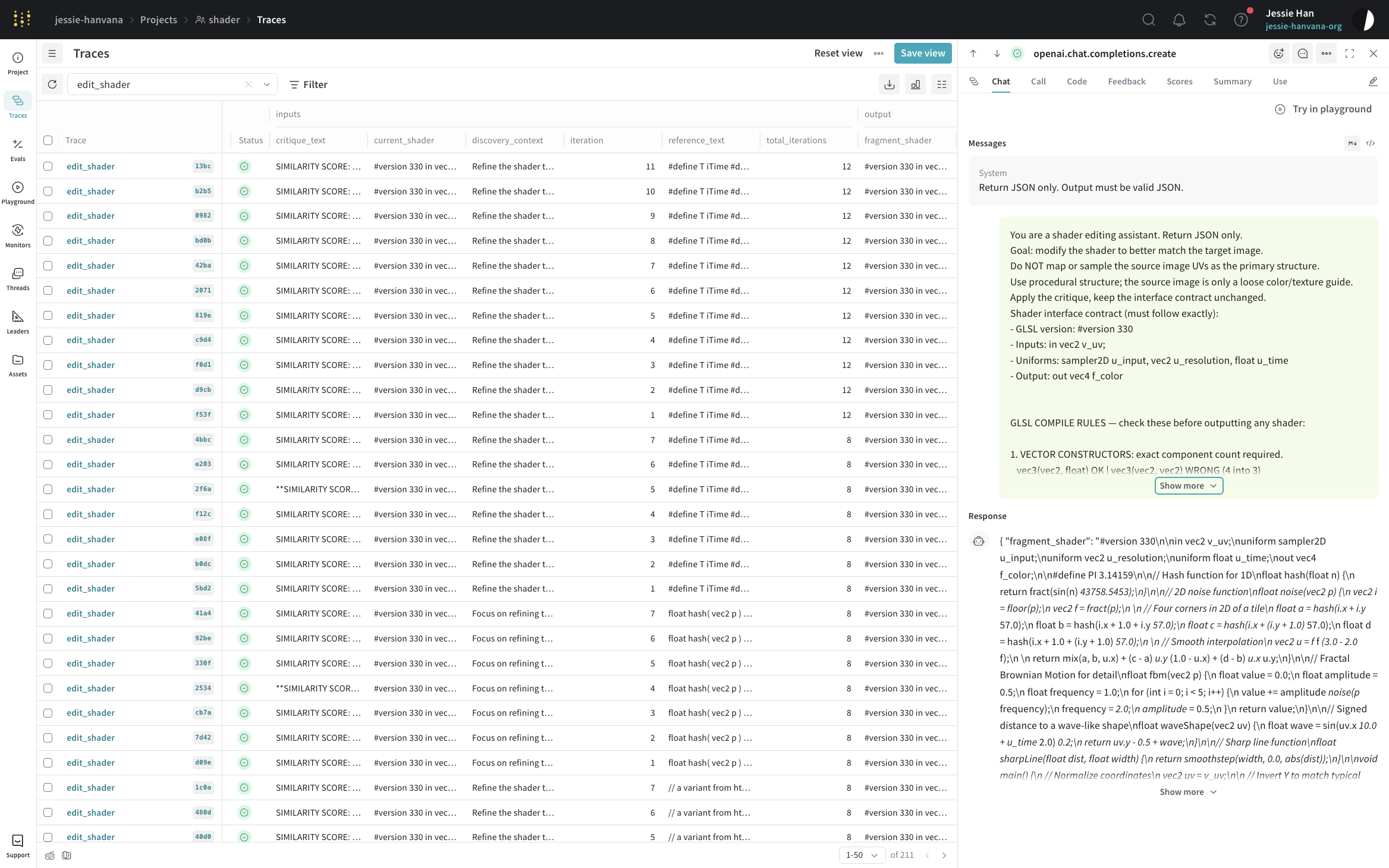This screenshot has width=1389, height=868.
Task: Refresh the traces list
Action: 52,84
